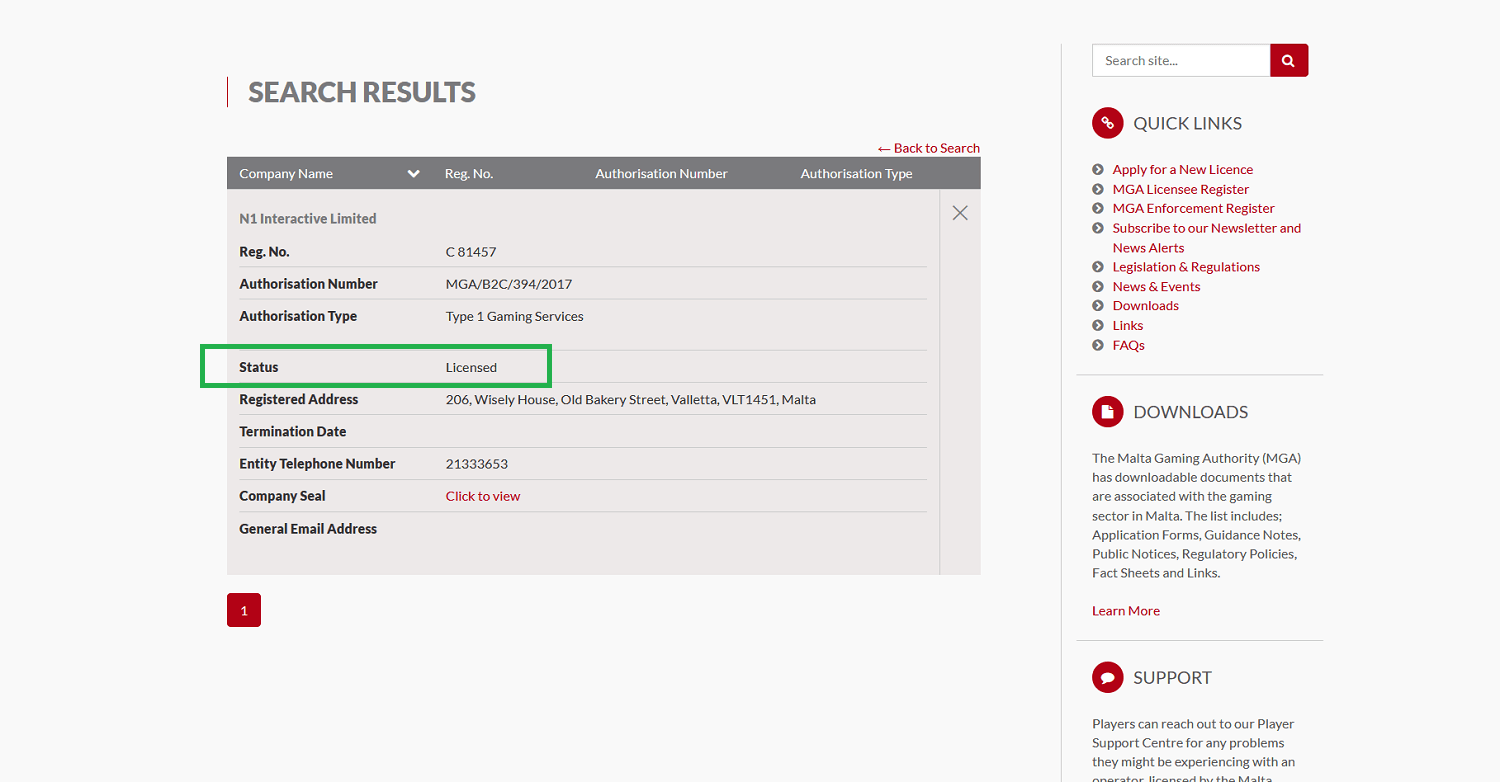Open the FAQs link
1500x782 pixels.
click(1129, 344)
